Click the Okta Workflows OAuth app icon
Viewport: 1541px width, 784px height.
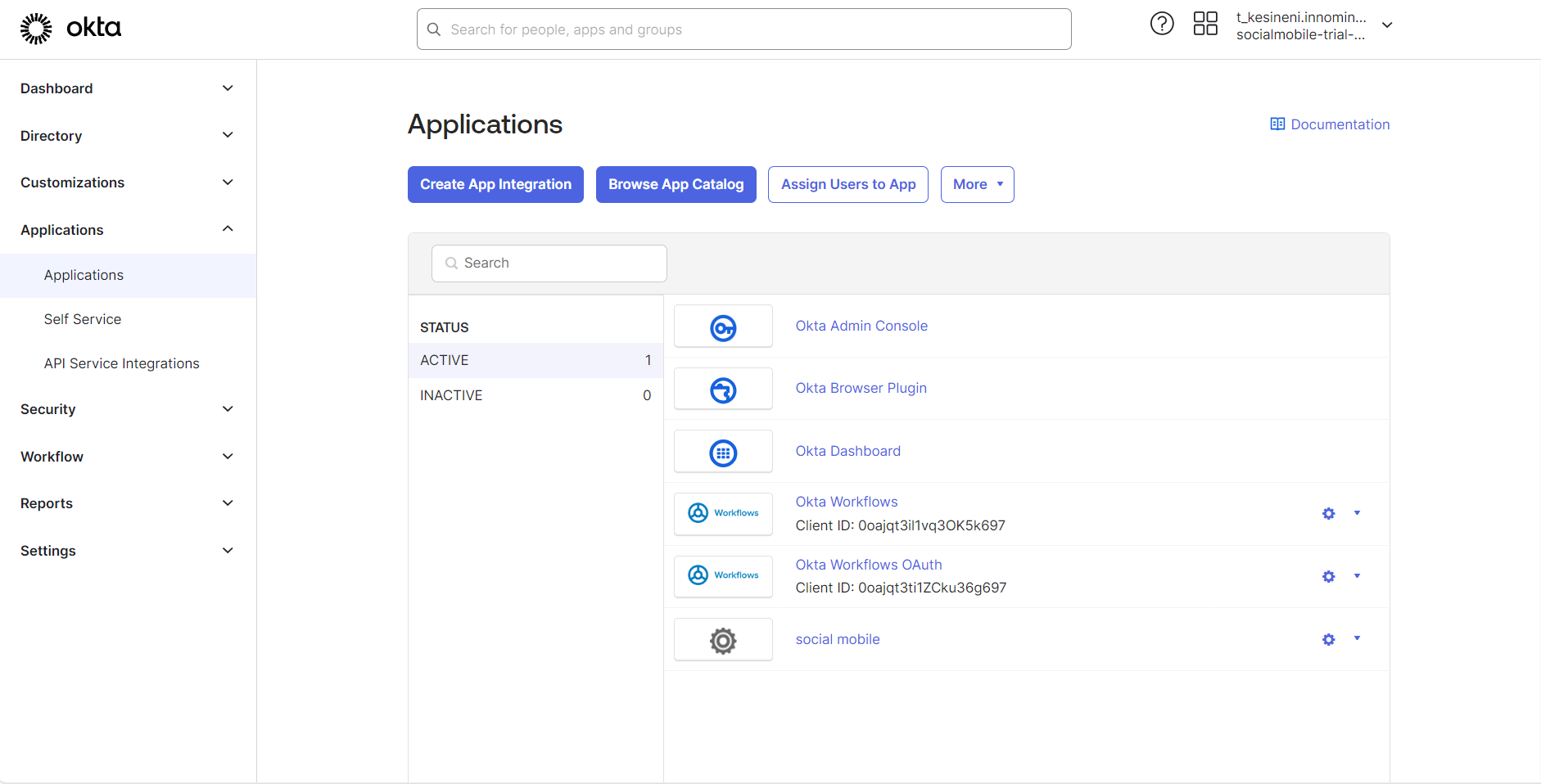[x=723, y=575]
